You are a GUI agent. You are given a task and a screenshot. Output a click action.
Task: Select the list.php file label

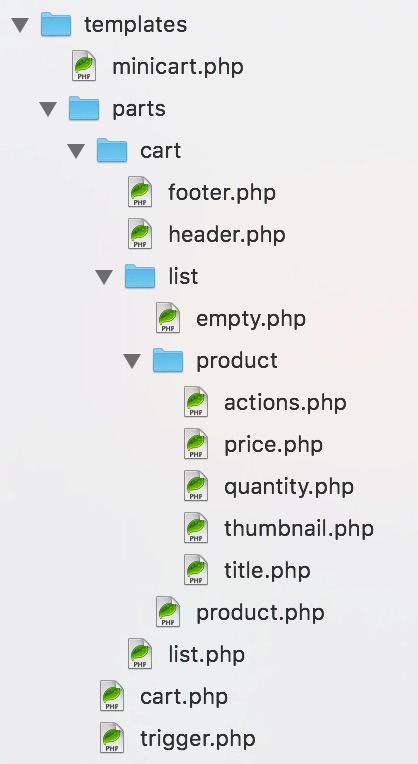[207, 654]
